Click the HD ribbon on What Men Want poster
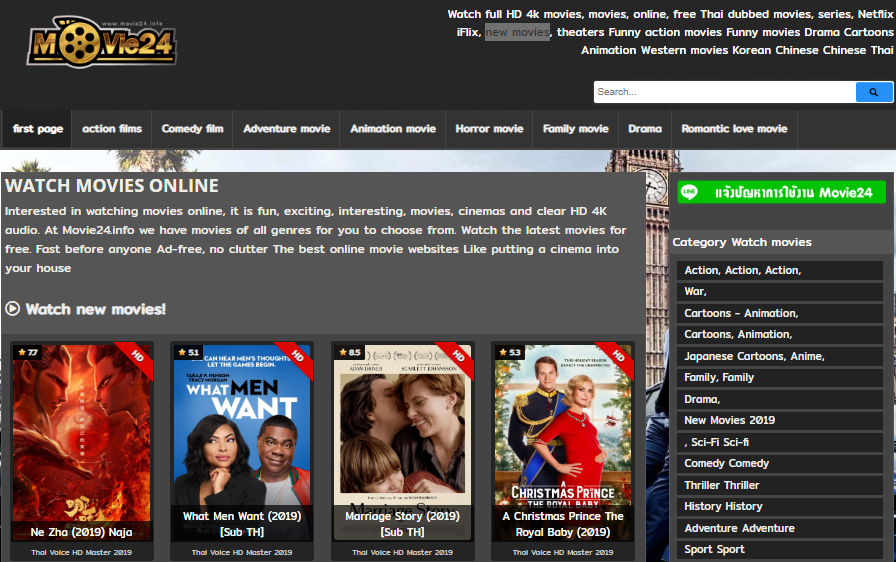 [x=295, y=359]
